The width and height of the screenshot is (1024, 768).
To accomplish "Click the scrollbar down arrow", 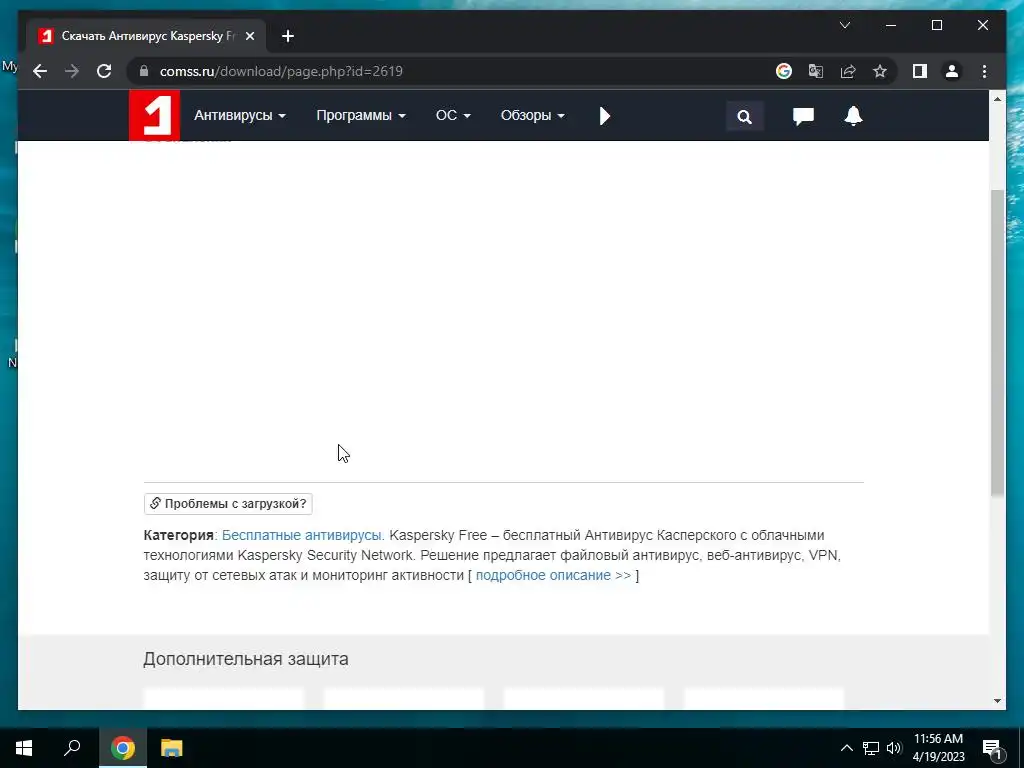I will 997,701.
